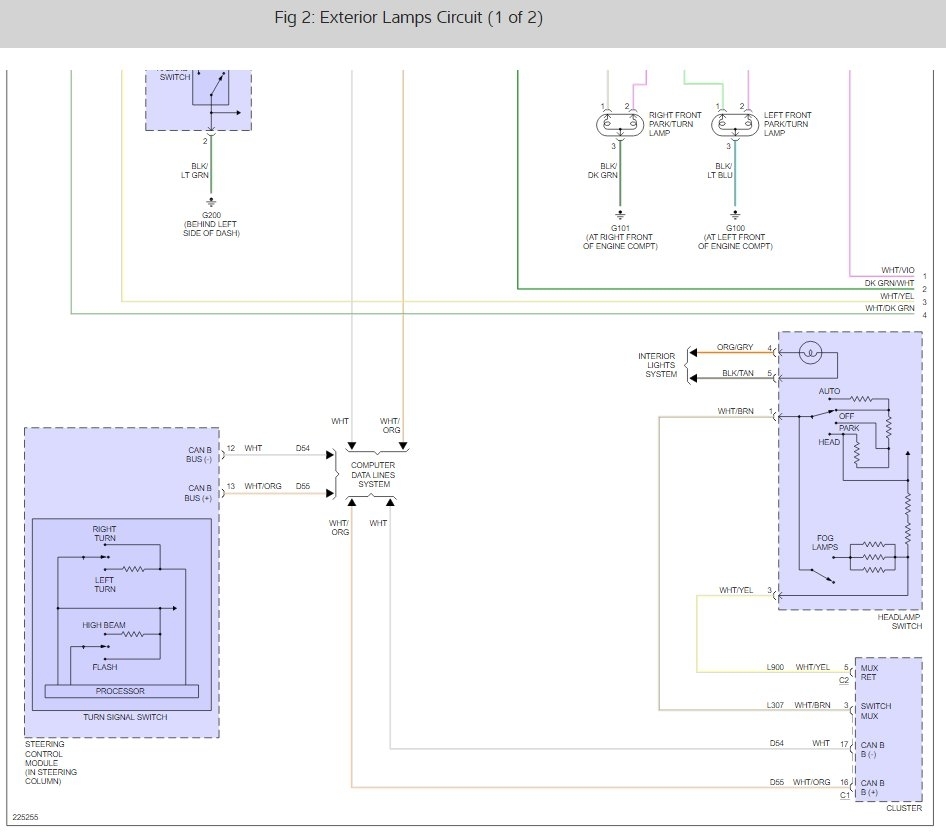
Task: Click the HIGH BEAM resistor symbol
Action: pos(132,634)
